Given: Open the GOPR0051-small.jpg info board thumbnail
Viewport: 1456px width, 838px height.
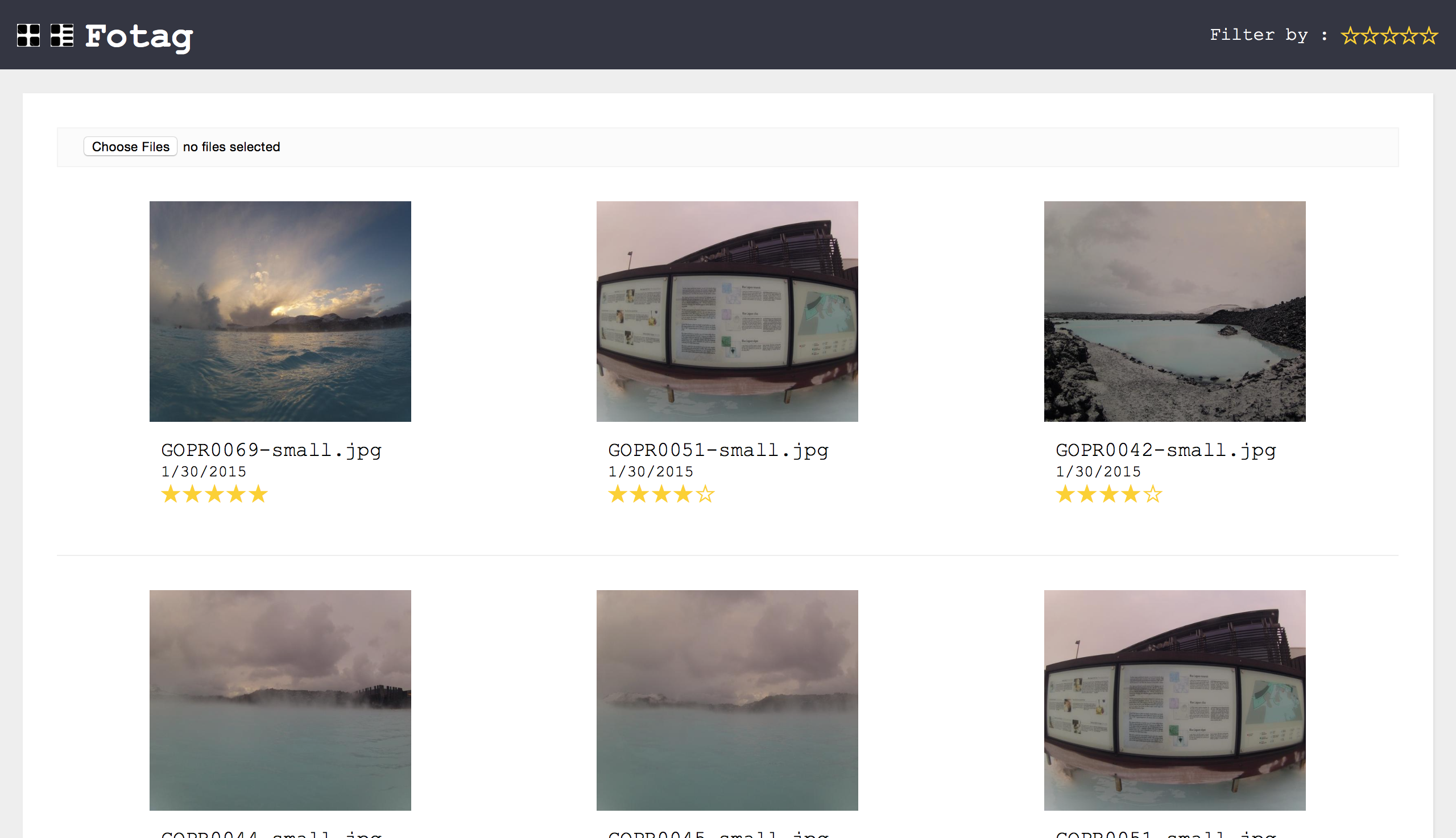Looking at the screenshot, I should [727, 312].
